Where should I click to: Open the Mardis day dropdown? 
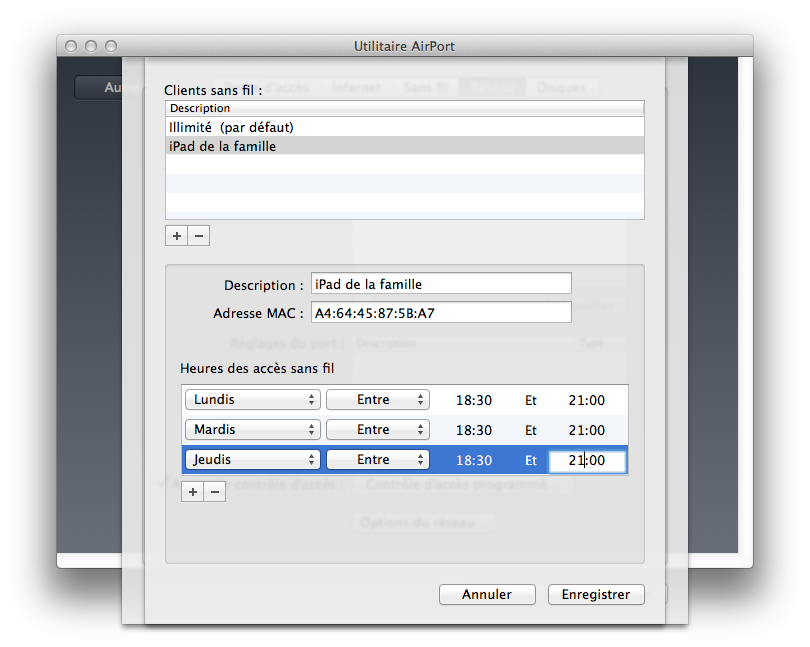(x=252, y=430)
